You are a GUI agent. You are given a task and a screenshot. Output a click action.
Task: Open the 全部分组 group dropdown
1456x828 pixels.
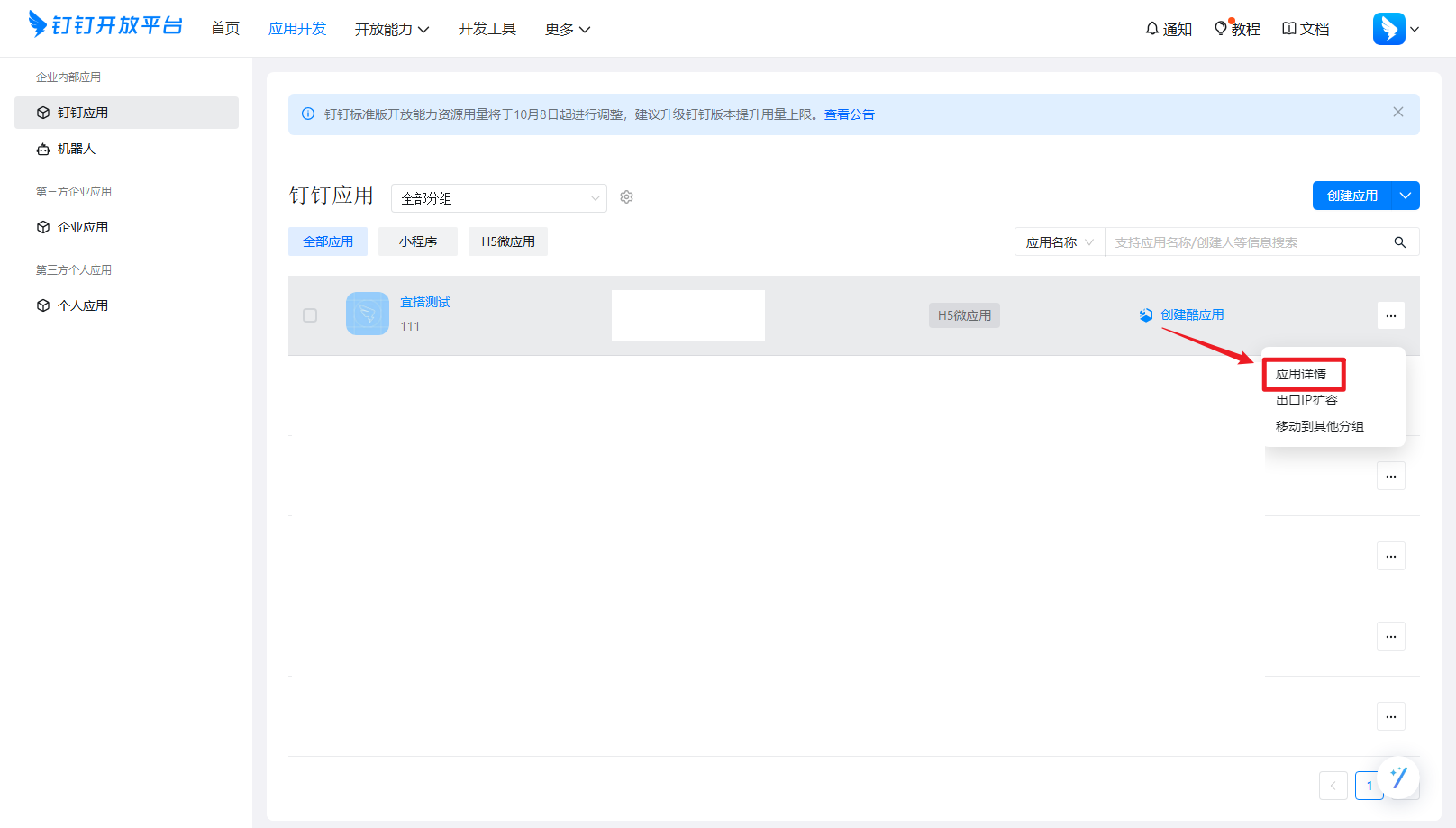pyautogui.click(x=499, y=198)
